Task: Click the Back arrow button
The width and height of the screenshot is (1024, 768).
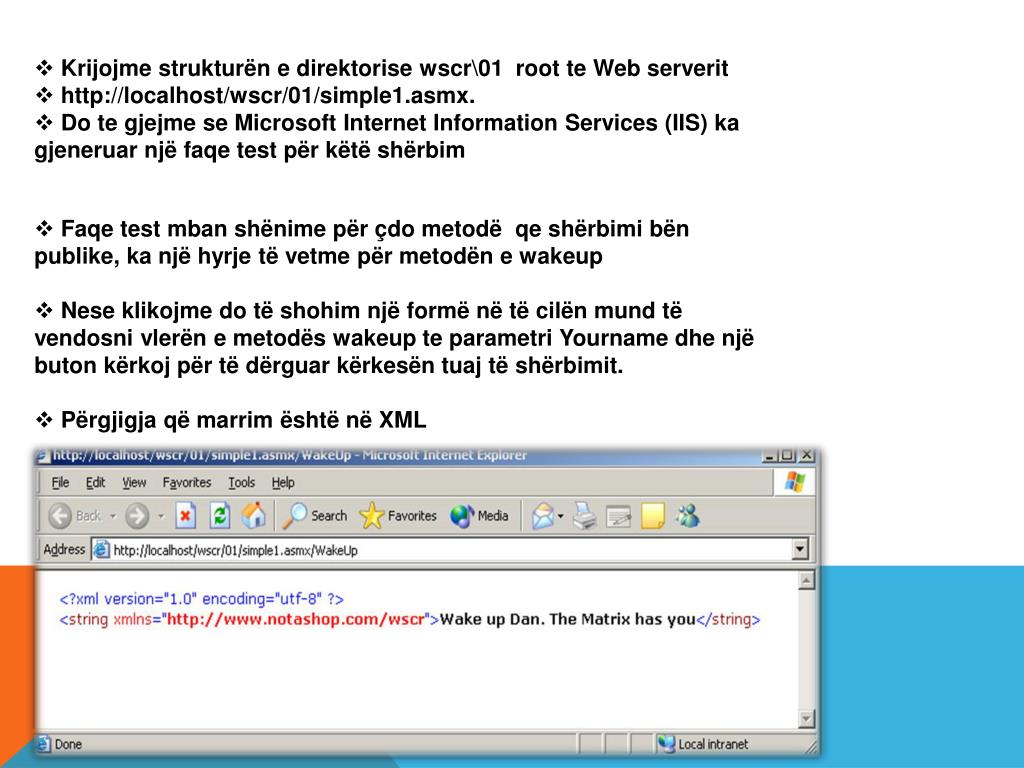Action: click(x=60, y=516)
